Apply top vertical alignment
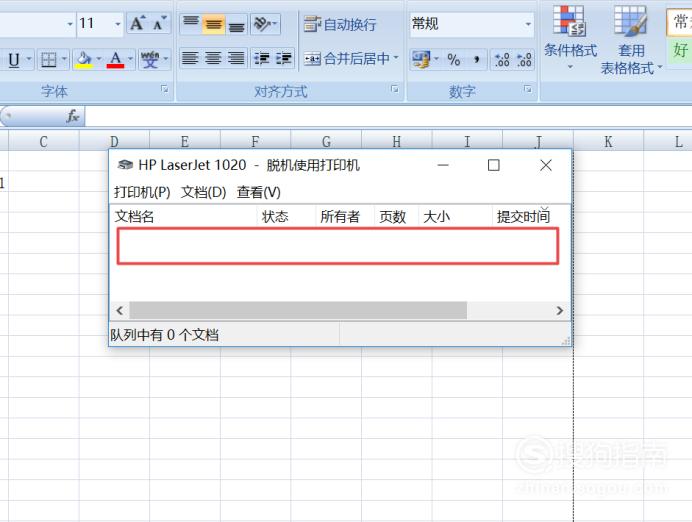The image size is (692, 522). [x=191, y=23]
